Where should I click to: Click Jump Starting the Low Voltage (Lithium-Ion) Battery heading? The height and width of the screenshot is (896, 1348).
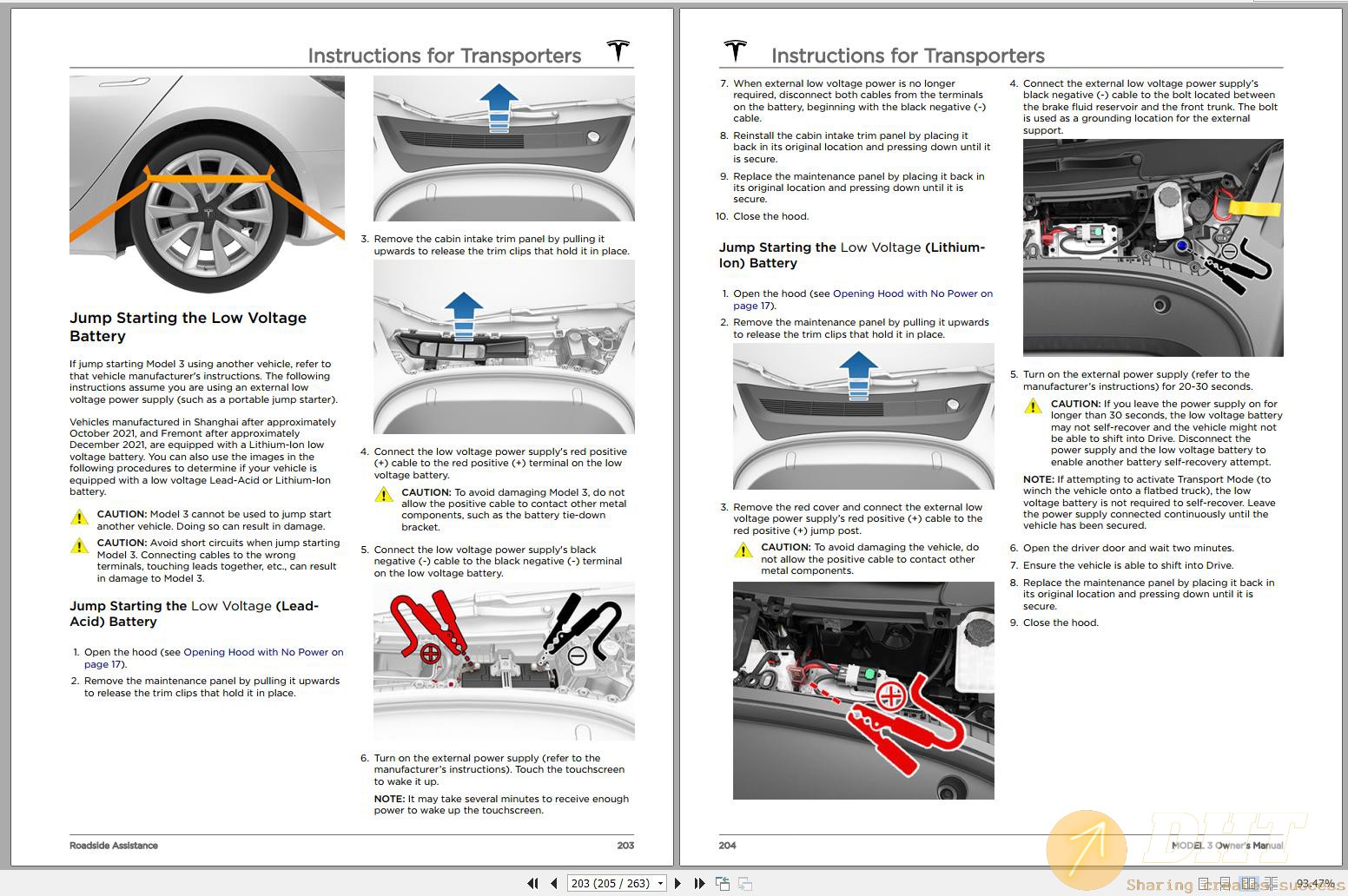[x=852, y=255]
